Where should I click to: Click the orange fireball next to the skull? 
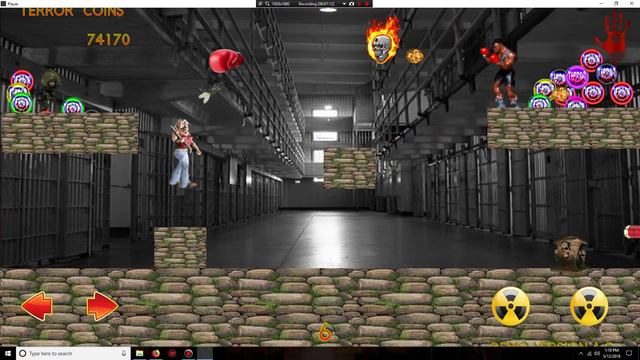pos(414,56)
